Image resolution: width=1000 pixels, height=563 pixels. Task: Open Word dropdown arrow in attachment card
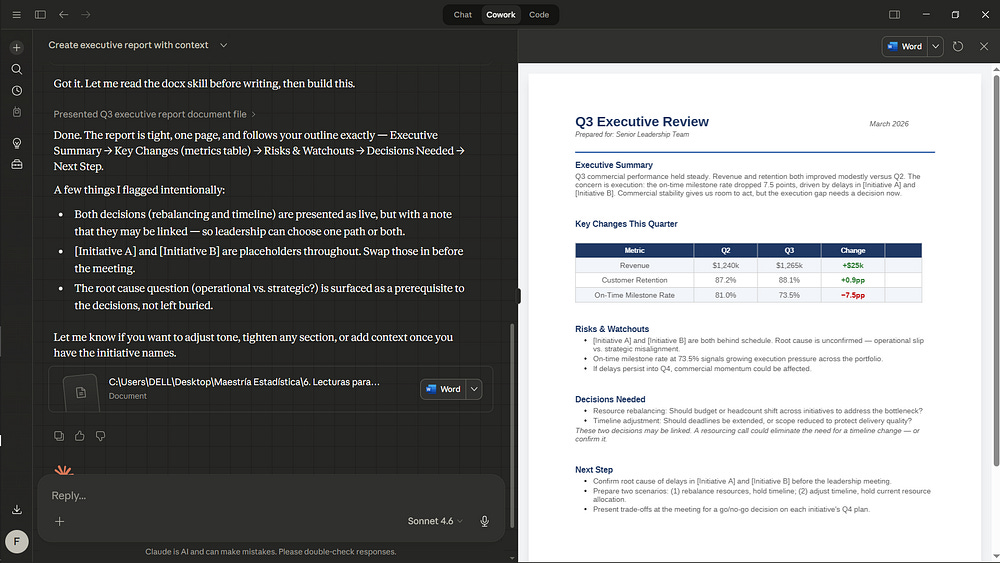point(474,390)
